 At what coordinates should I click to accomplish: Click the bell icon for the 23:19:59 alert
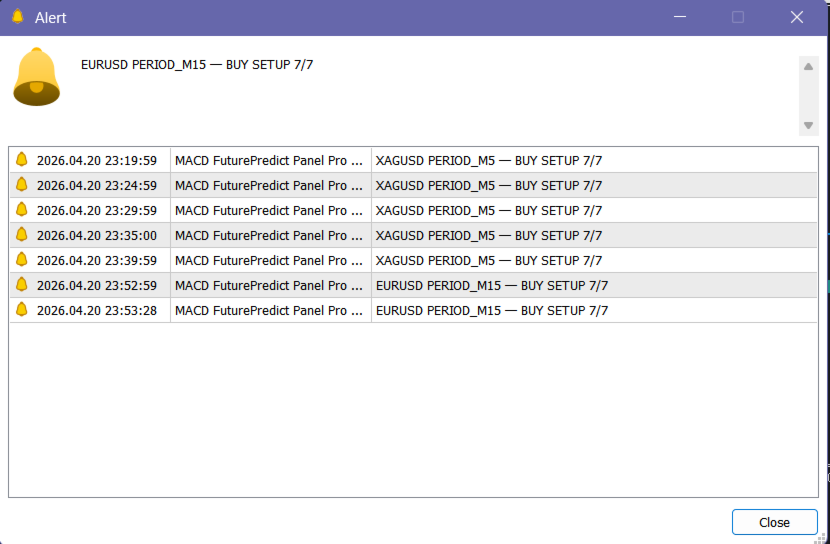coord(22,160)
